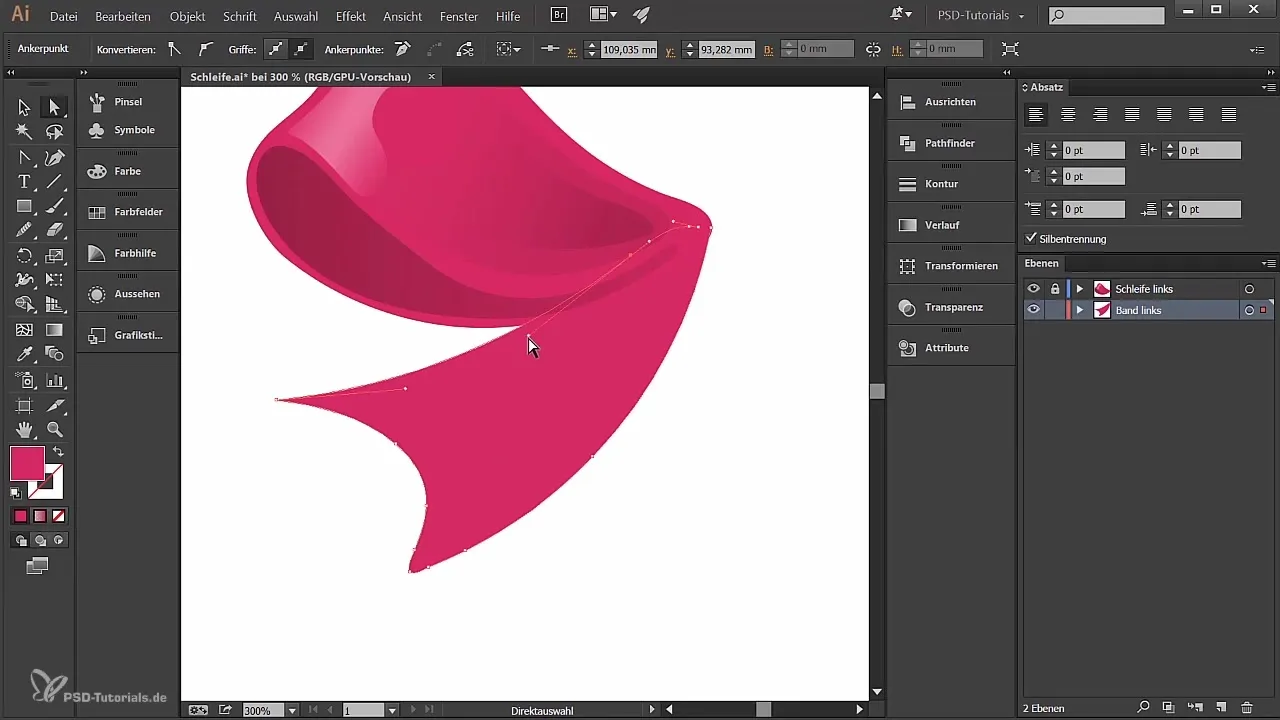The image size is (1280, 720).
Task: Select the Rectangle tool
Action: pyautogui.click(x=24, y=206)
